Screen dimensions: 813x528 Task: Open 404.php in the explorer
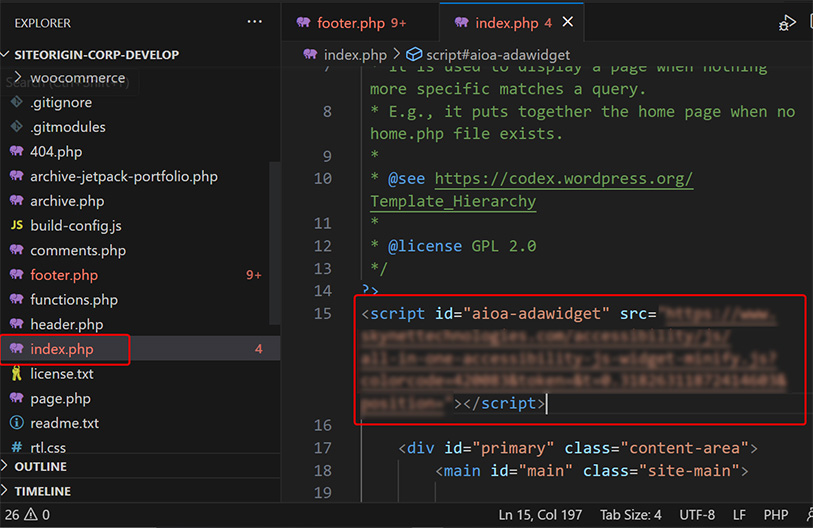pyautogui.click(x=56, y=152)
